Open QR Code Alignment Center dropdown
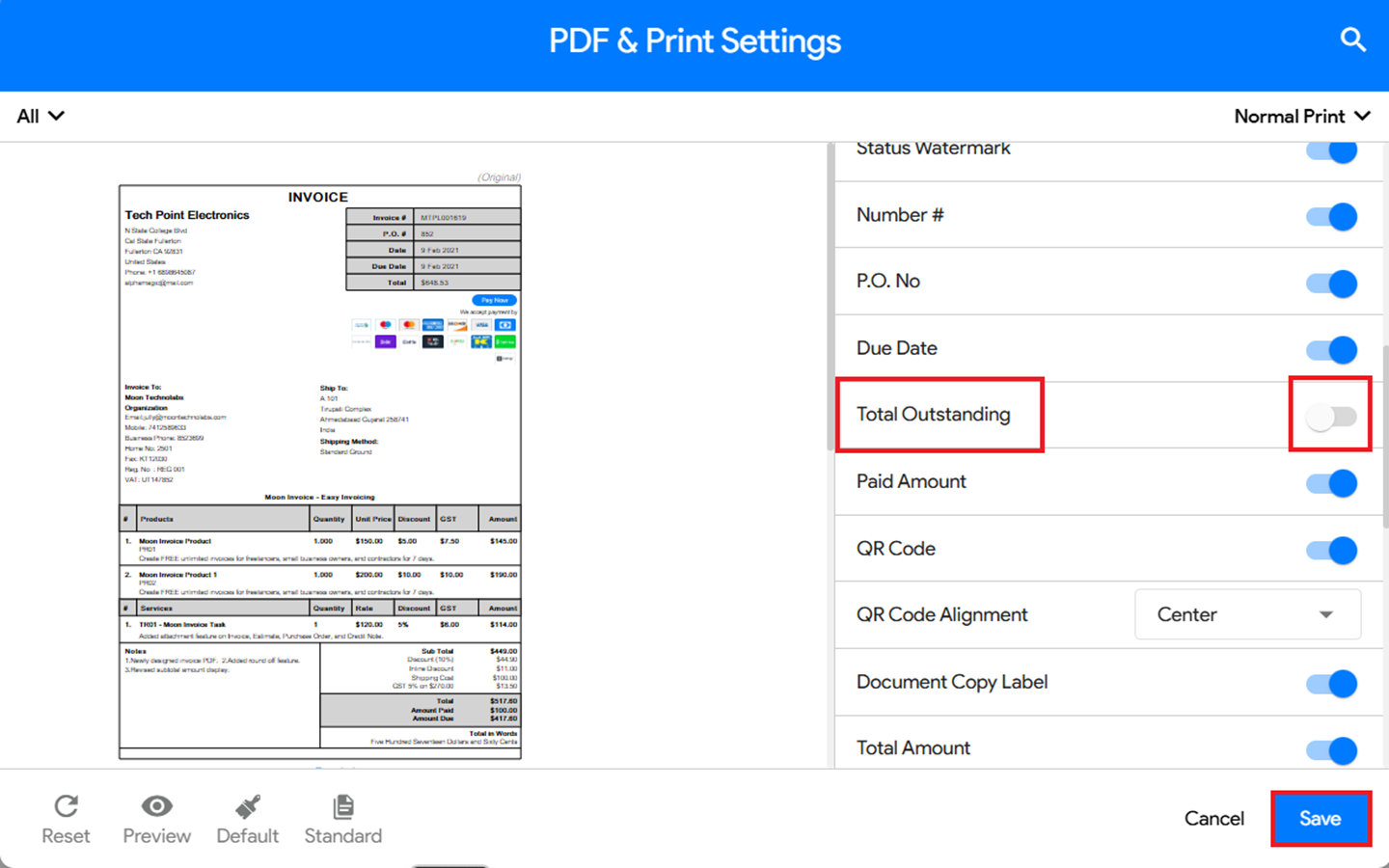 click(1247, 614)
